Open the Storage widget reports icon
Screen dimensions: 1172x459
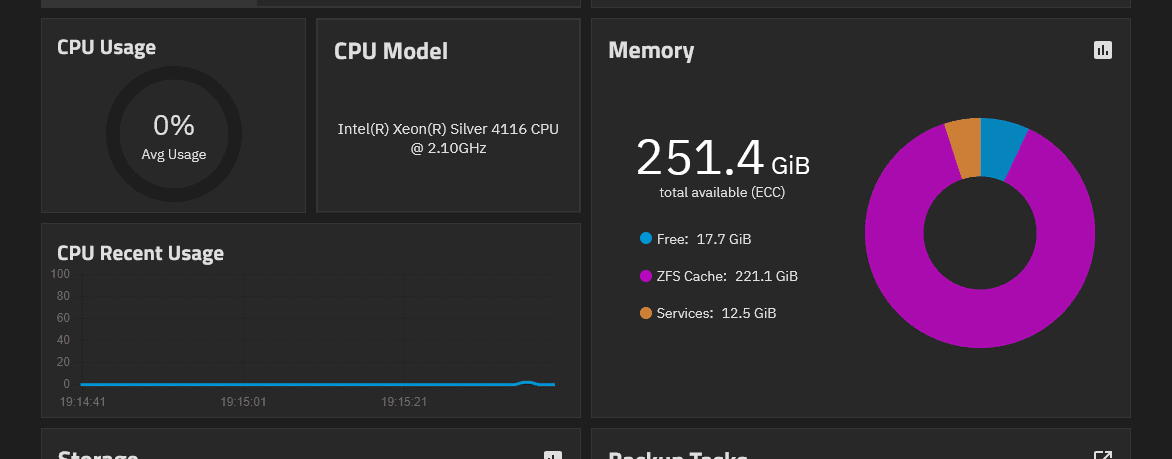click(553, 455)
